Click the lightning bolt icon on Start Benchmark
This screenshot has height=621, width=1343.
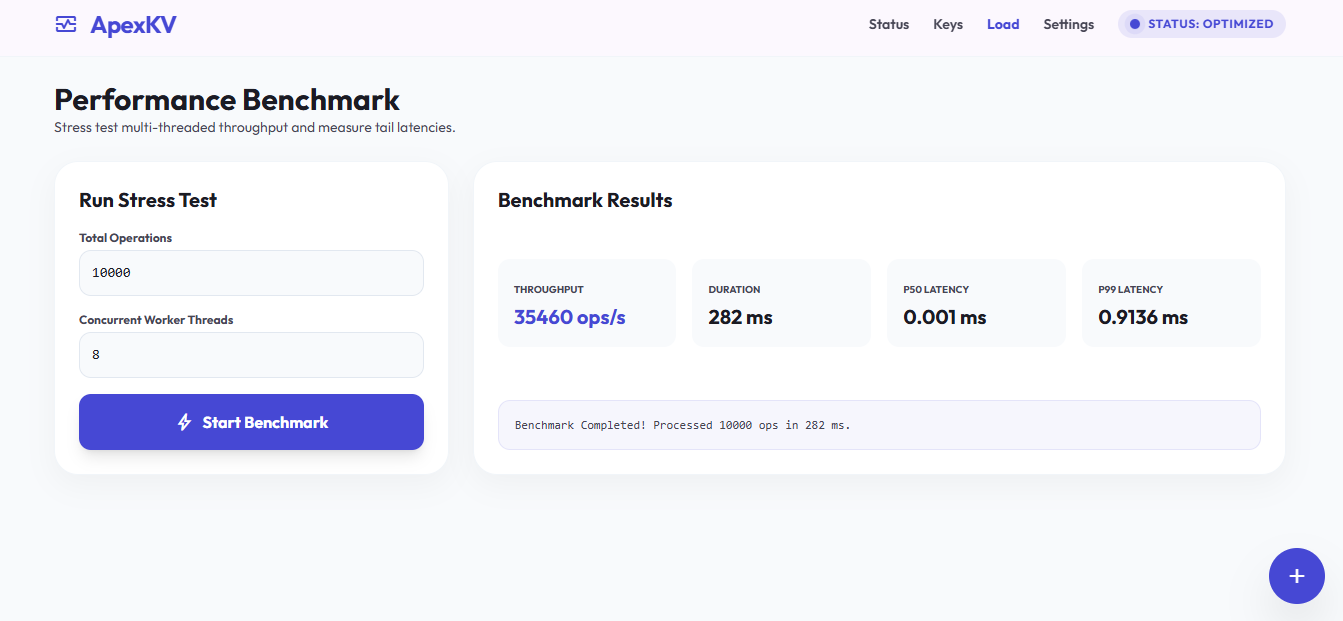[x=184, y=422]
